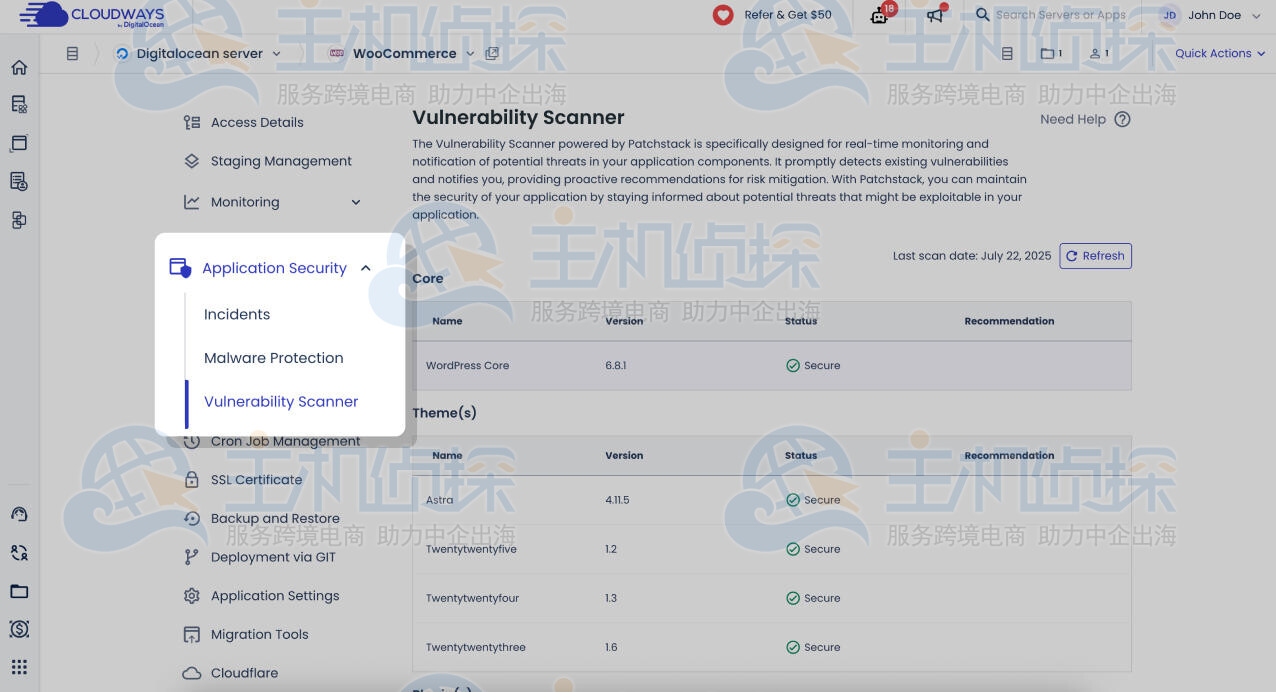This screenshot has width=1276, height=692.
Task: Open the support headset icon in left rail
Action: (x=19, y=514)
